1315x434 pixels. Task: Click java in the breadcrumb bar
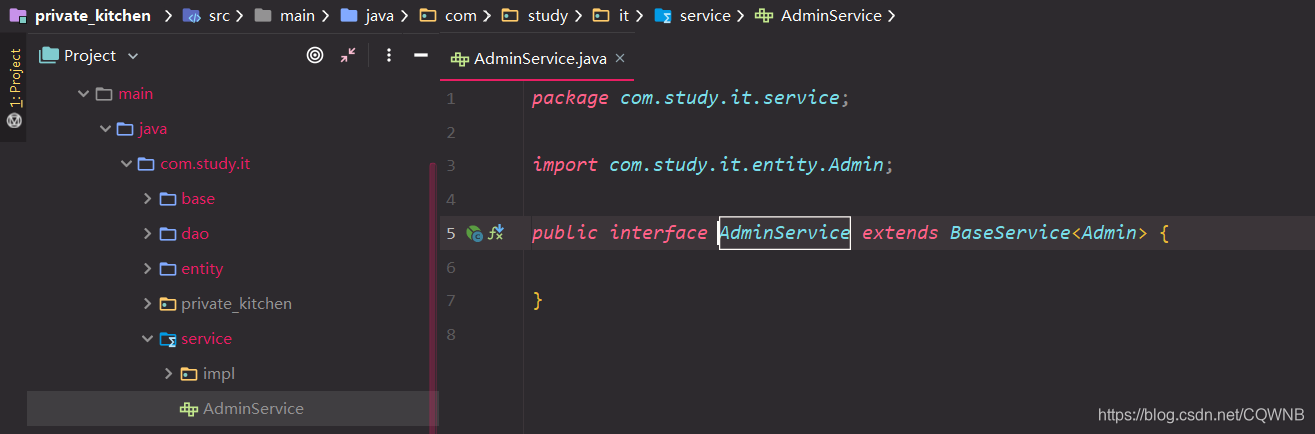click(x=379, y=16)
